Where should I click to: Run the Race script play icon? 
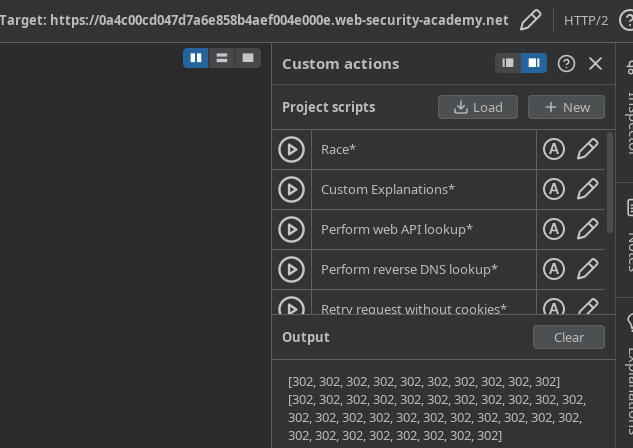pos(291,150)
